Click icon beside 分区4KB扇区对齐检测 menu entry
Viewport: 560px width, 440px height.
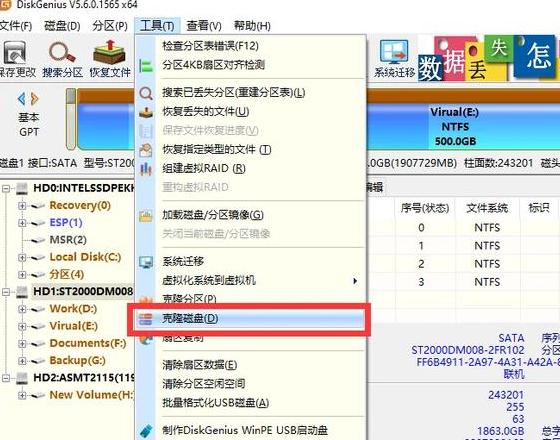coord(146,65)
